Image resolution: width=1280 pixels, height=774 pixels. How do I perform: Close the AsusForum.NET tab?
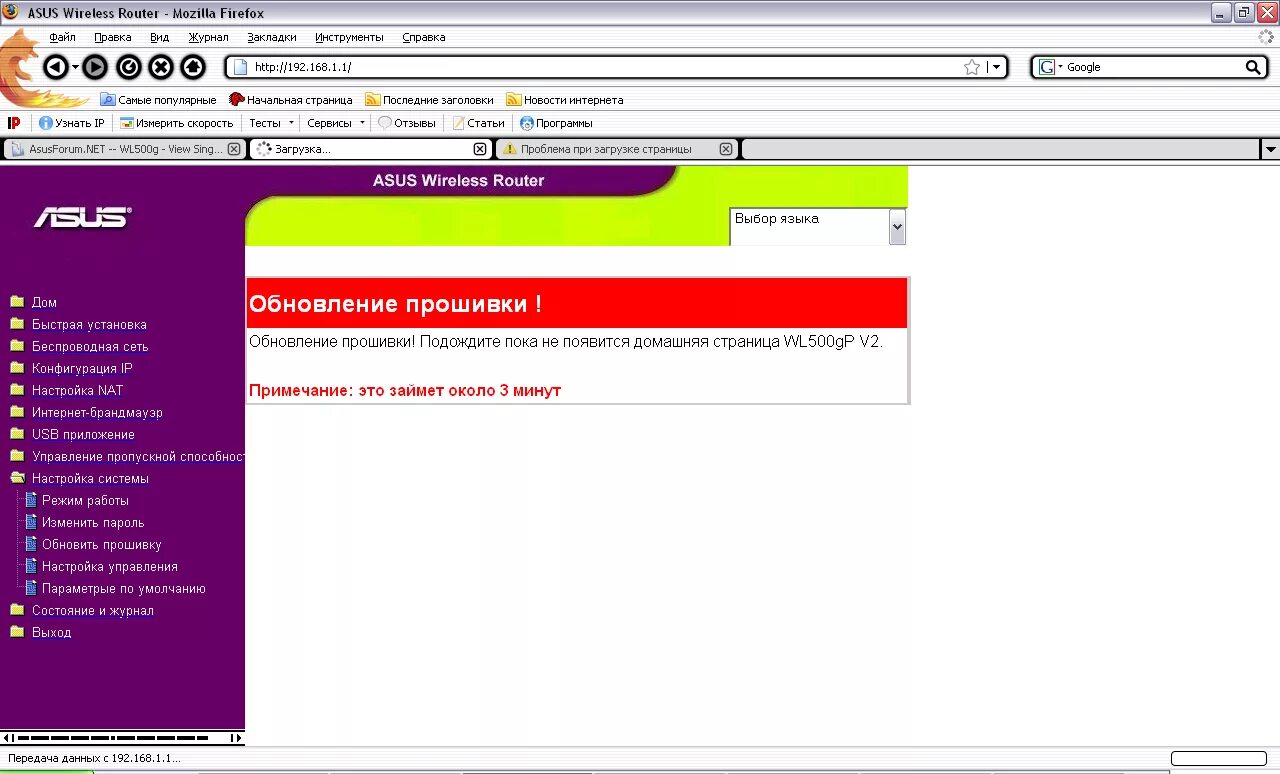coord(234,149)
